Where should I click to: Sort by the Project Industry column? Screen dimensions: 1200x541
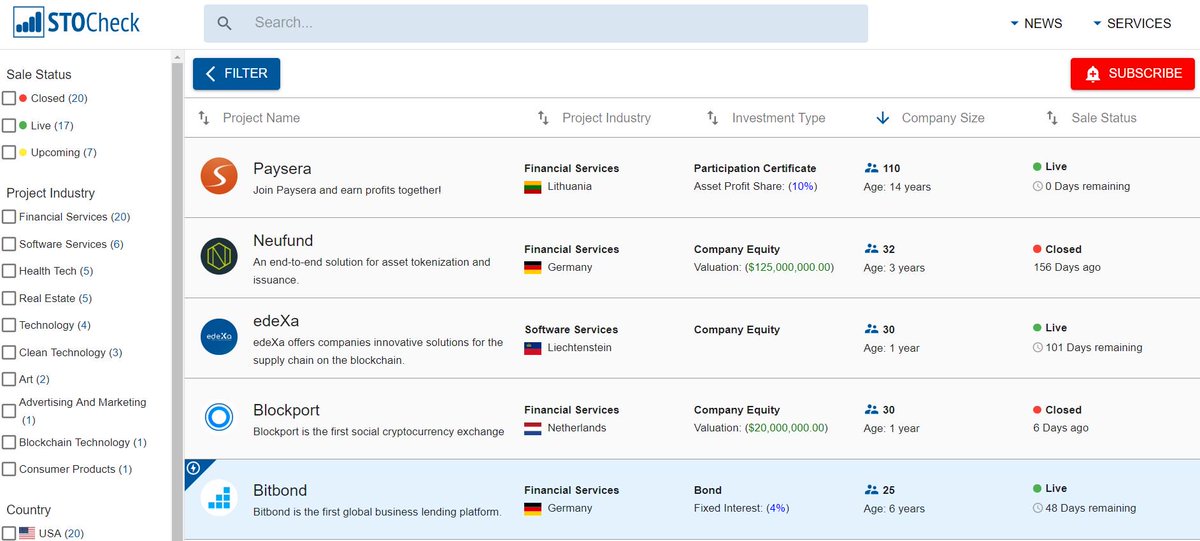pos(606,118)
